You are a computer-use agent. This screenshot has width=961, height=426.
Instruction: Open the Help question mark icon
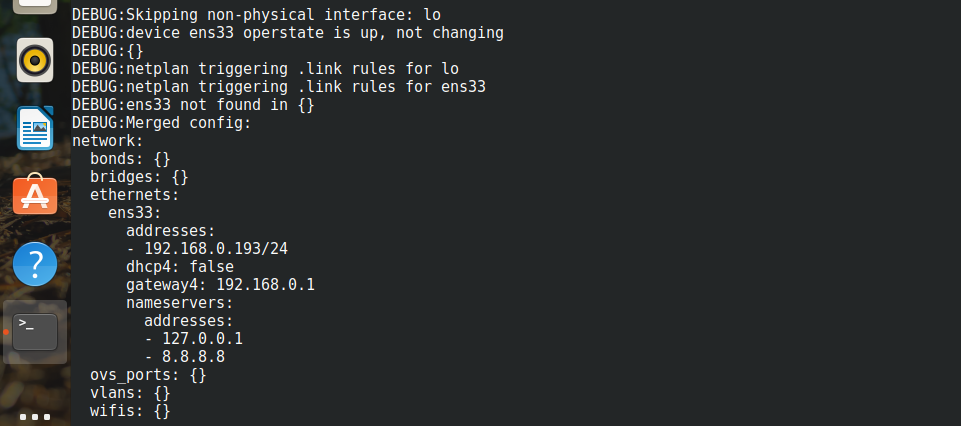coord(35,264)
